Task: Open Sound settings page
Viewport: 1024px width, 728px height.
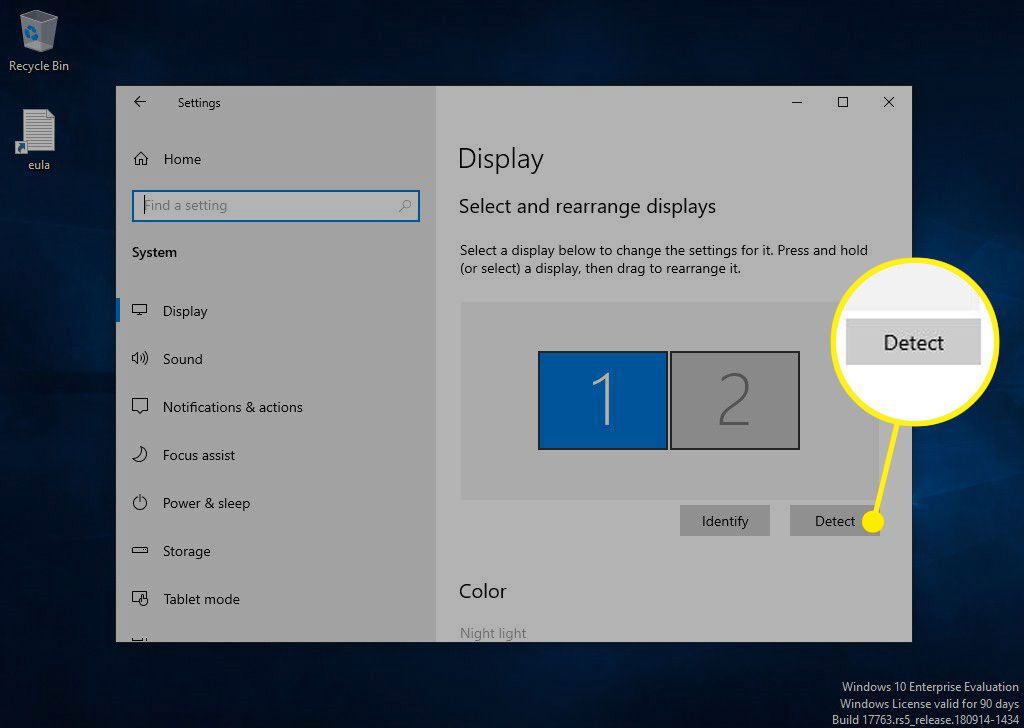Action: 276,358
